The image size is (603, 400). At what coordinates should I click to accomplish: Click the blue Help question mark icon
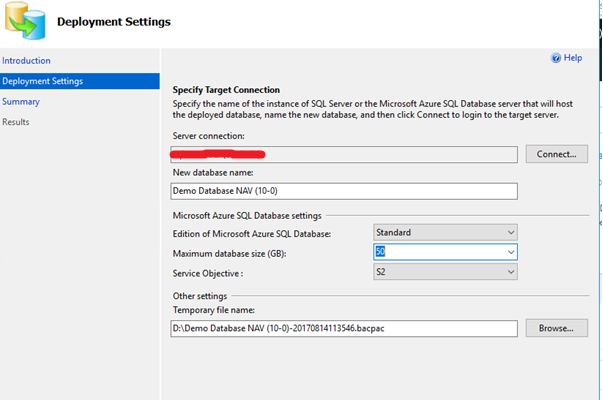(556, 59)
